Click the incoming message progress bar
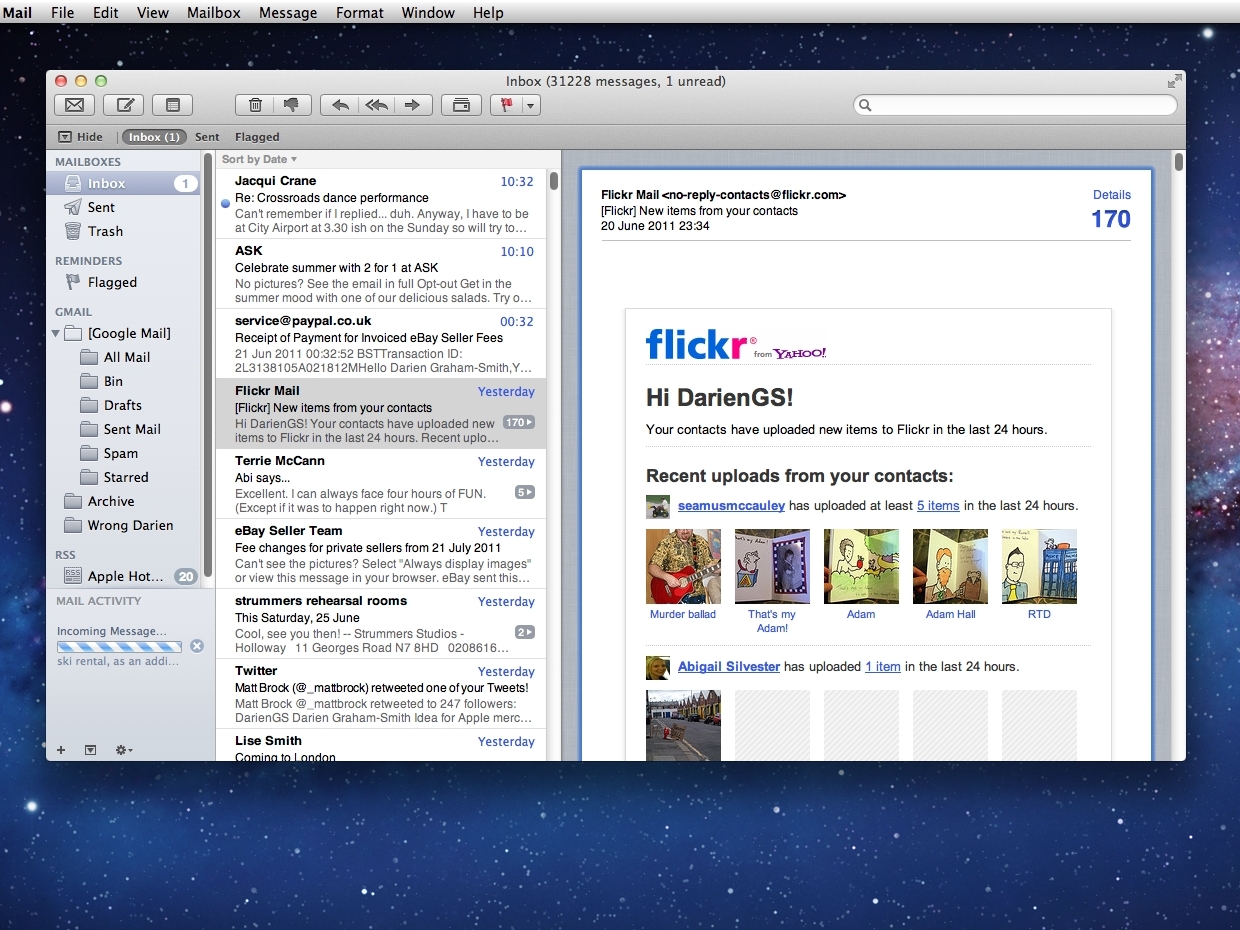 [119, 647]
